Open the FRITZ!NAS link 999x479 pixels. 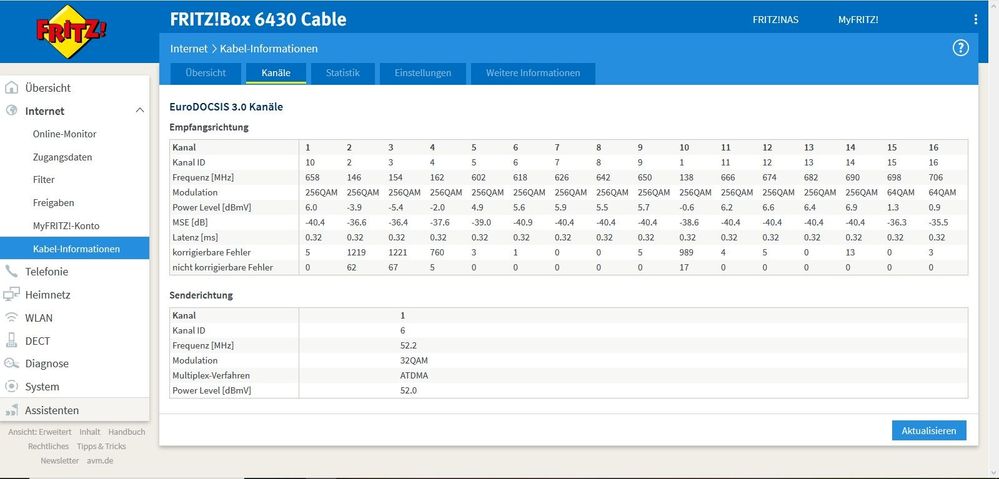coord(775,20)
